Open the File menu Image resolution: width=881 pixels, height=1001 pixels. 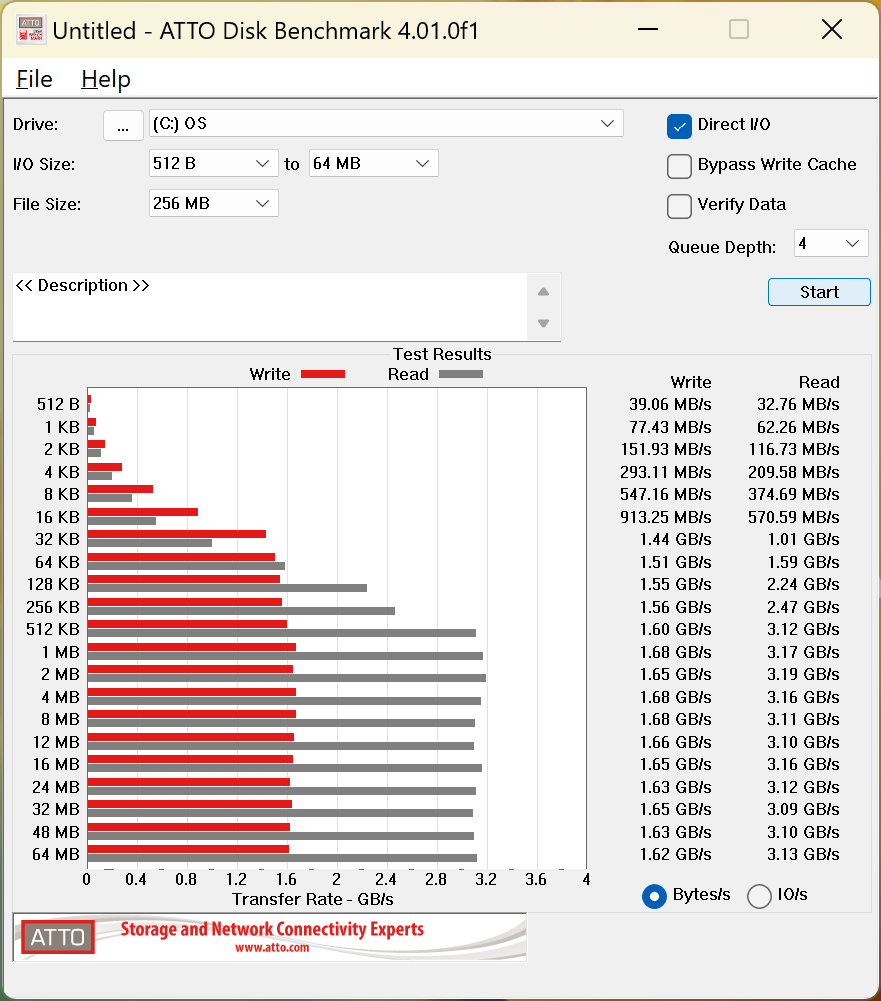click(34, 79)
